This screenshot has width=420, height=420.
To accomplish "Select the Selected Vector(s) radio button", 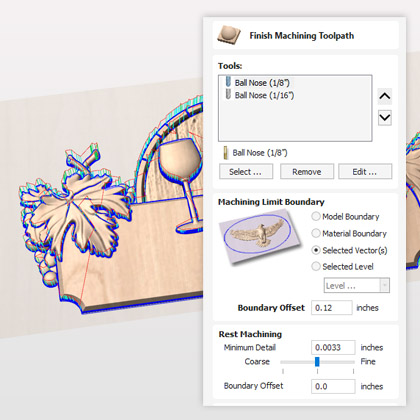I will point(316,250).
